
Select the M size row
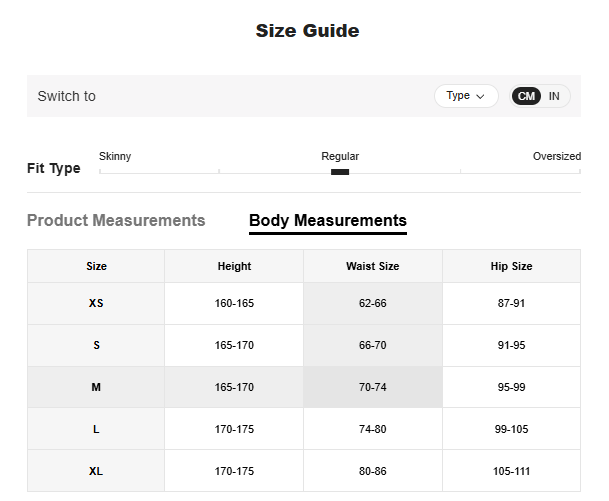pos(96,387)
